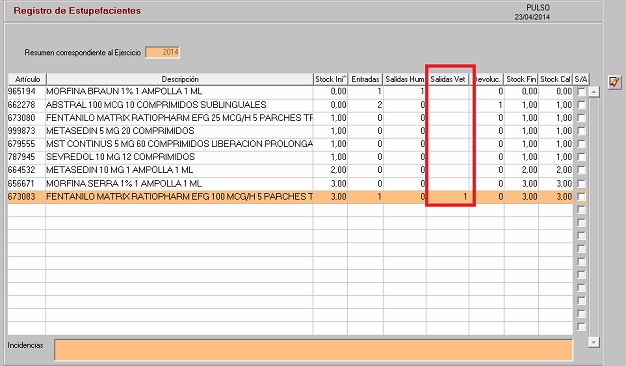Click the S/A column header
The width and height of the screenshot is (626, 366).
pos(581,79)
